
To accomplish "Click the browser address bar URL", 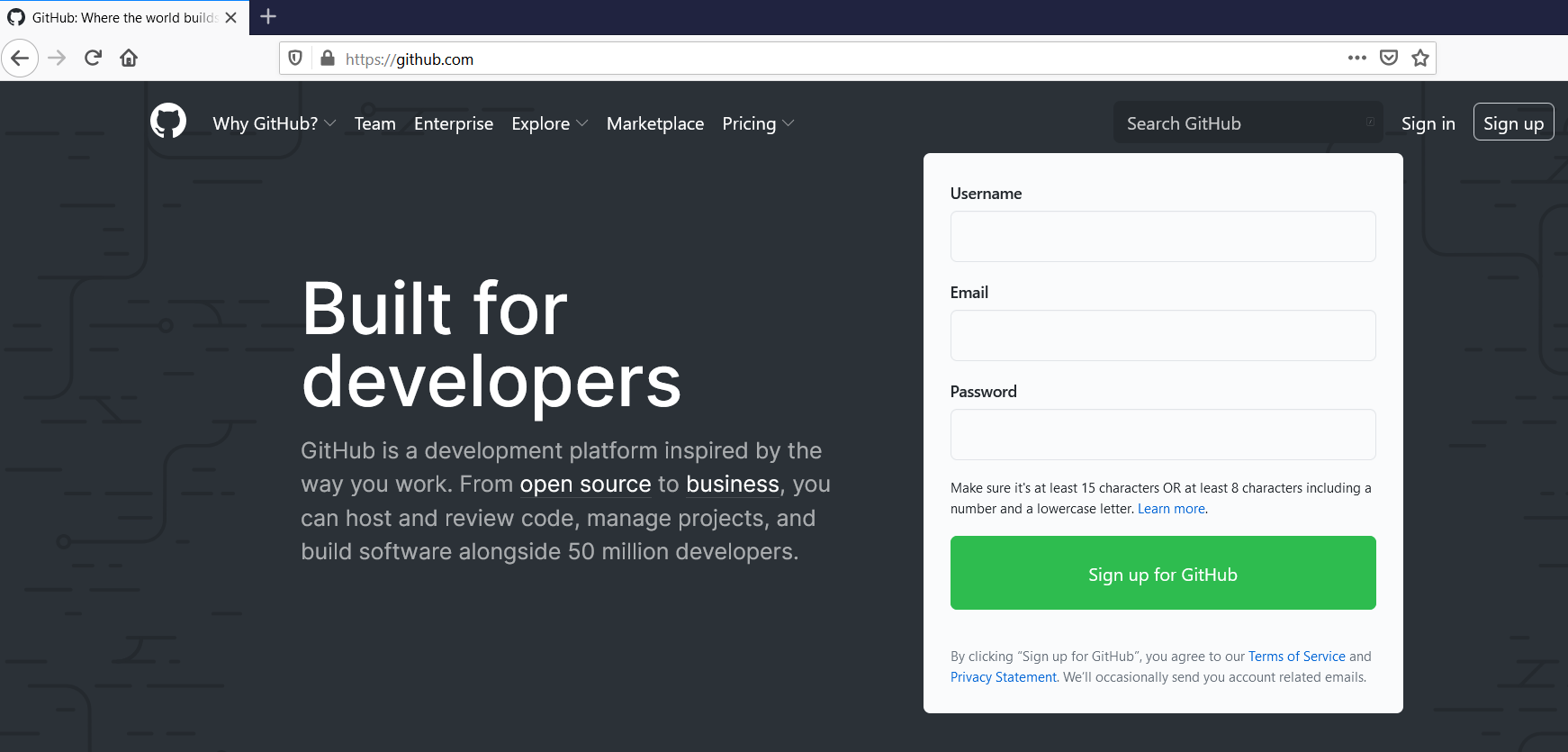I will pyautogui.click(x=410, y=59).
